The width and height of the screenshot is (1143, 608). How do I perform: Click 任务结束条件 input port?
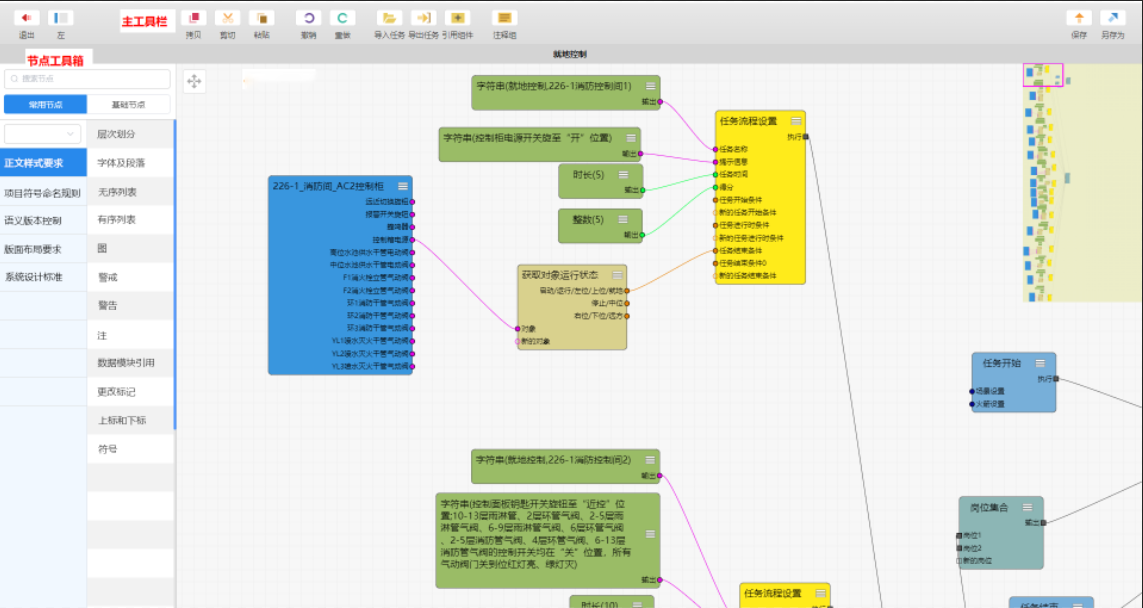click(x=716, y=250)
